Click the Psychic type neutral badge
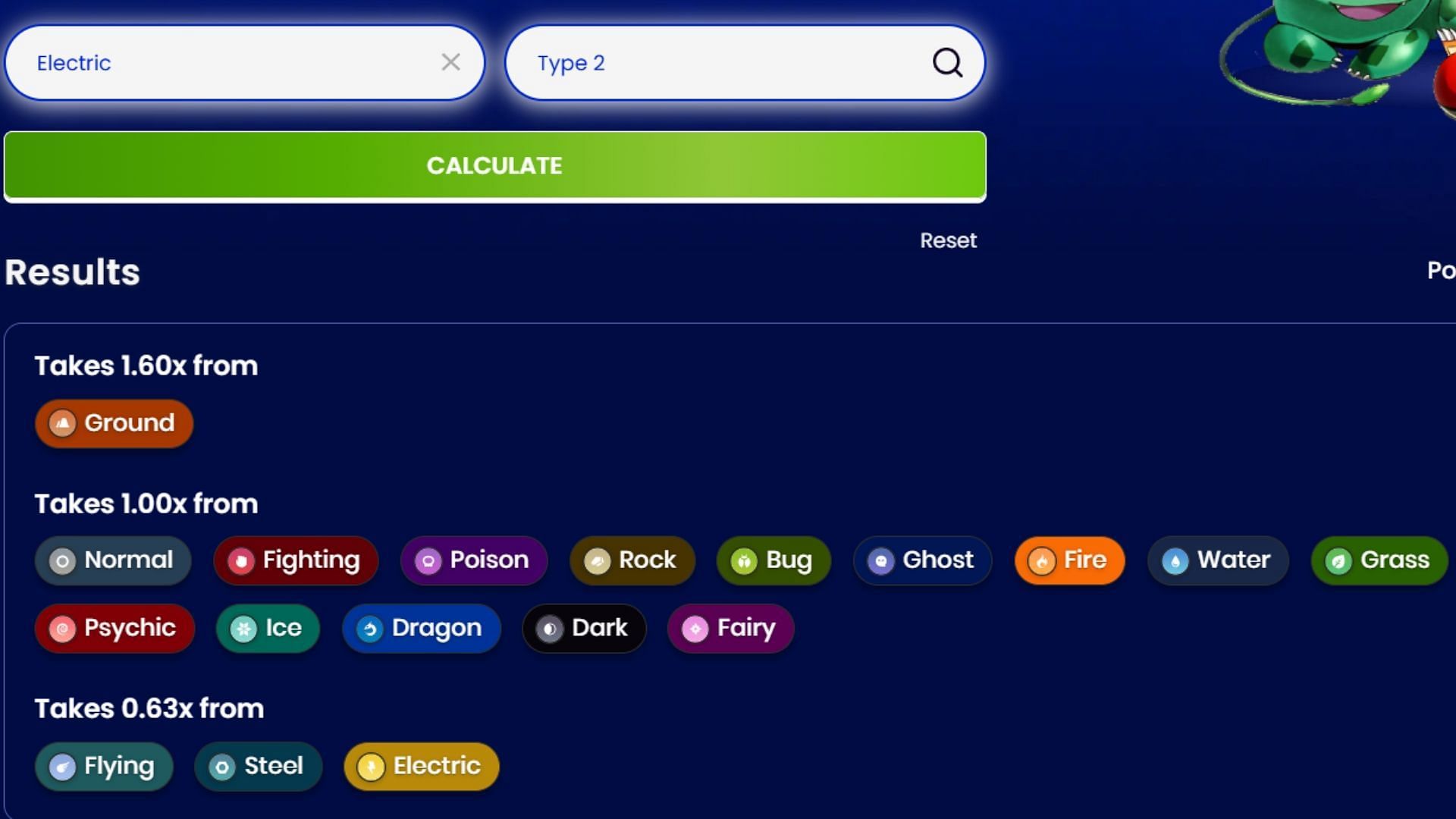1456x819 pixels. [x=114, y=628]
